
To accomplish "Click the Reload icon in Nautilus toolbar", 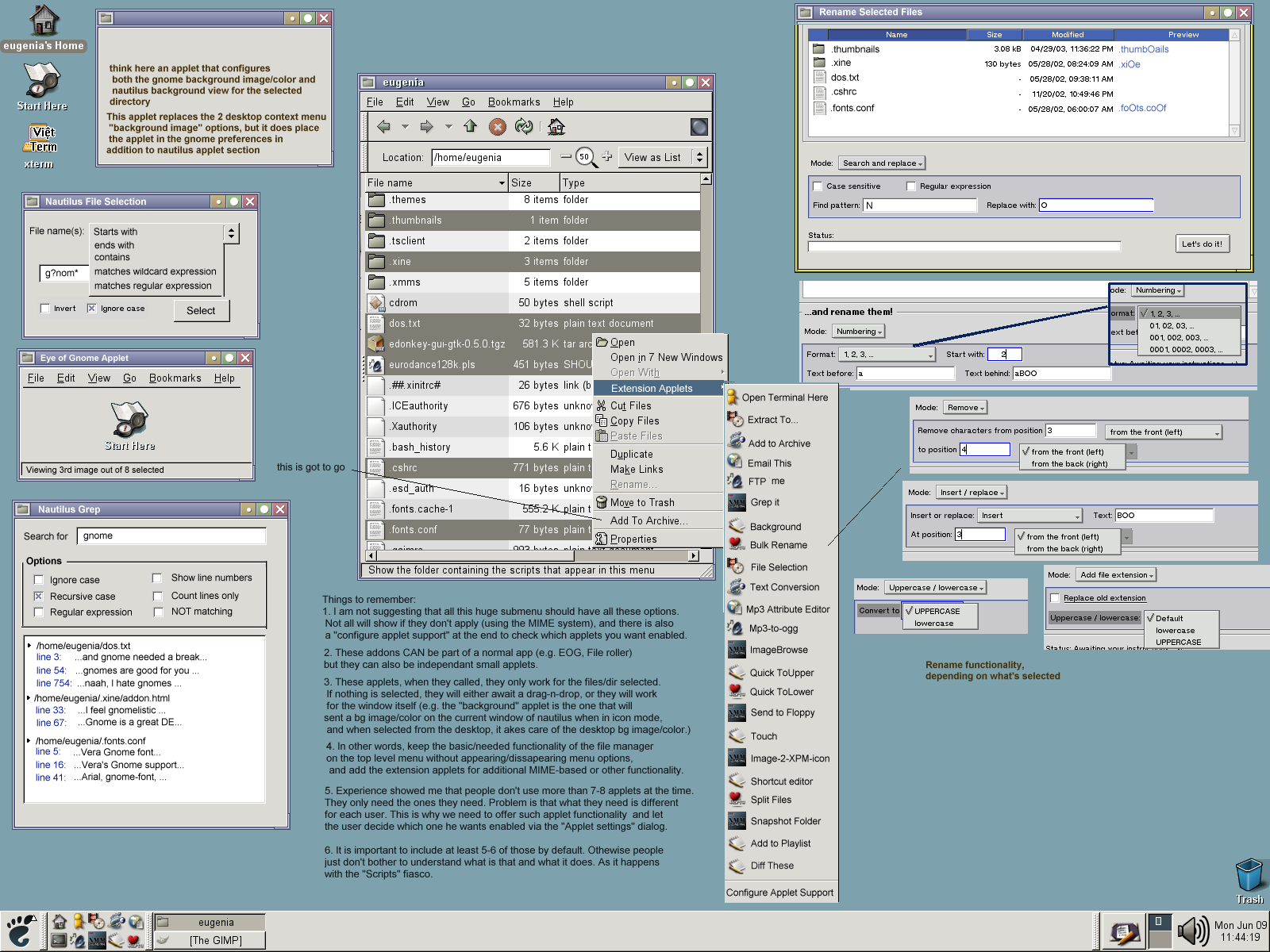I will [x=523, y=126].
